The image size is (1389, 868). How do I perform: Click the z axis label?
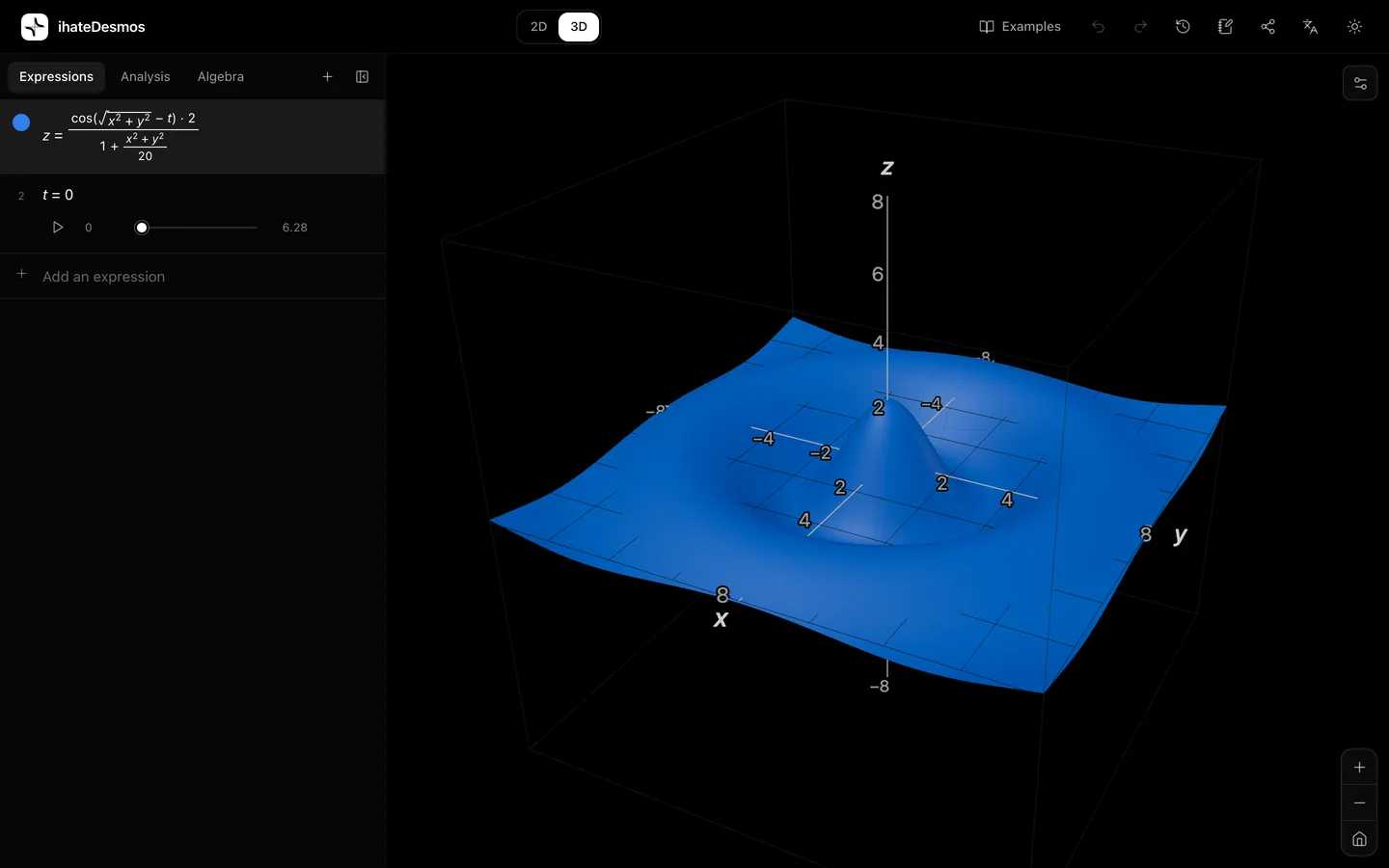click(x=887, y=168)
